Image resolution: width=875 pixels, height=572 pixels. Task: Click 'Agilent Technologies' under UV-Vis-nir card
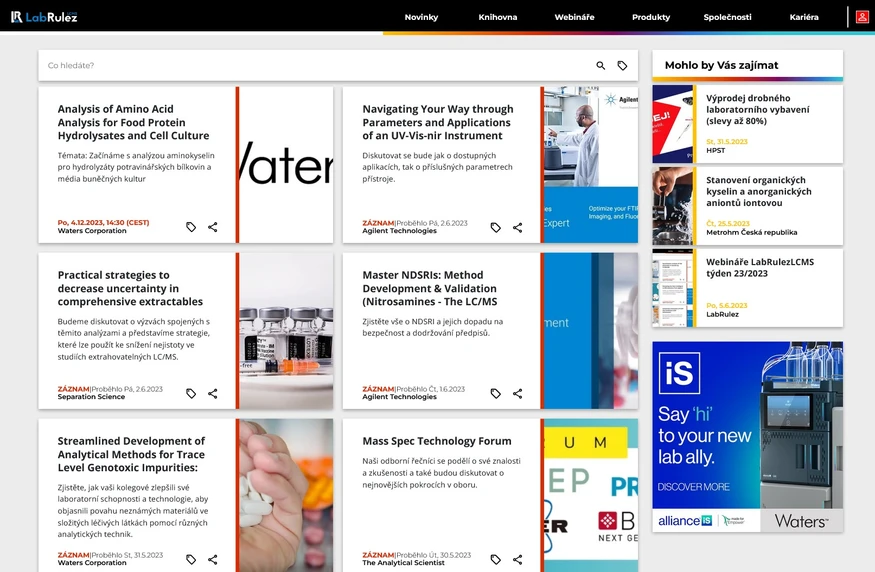click(x=400, y=231)
